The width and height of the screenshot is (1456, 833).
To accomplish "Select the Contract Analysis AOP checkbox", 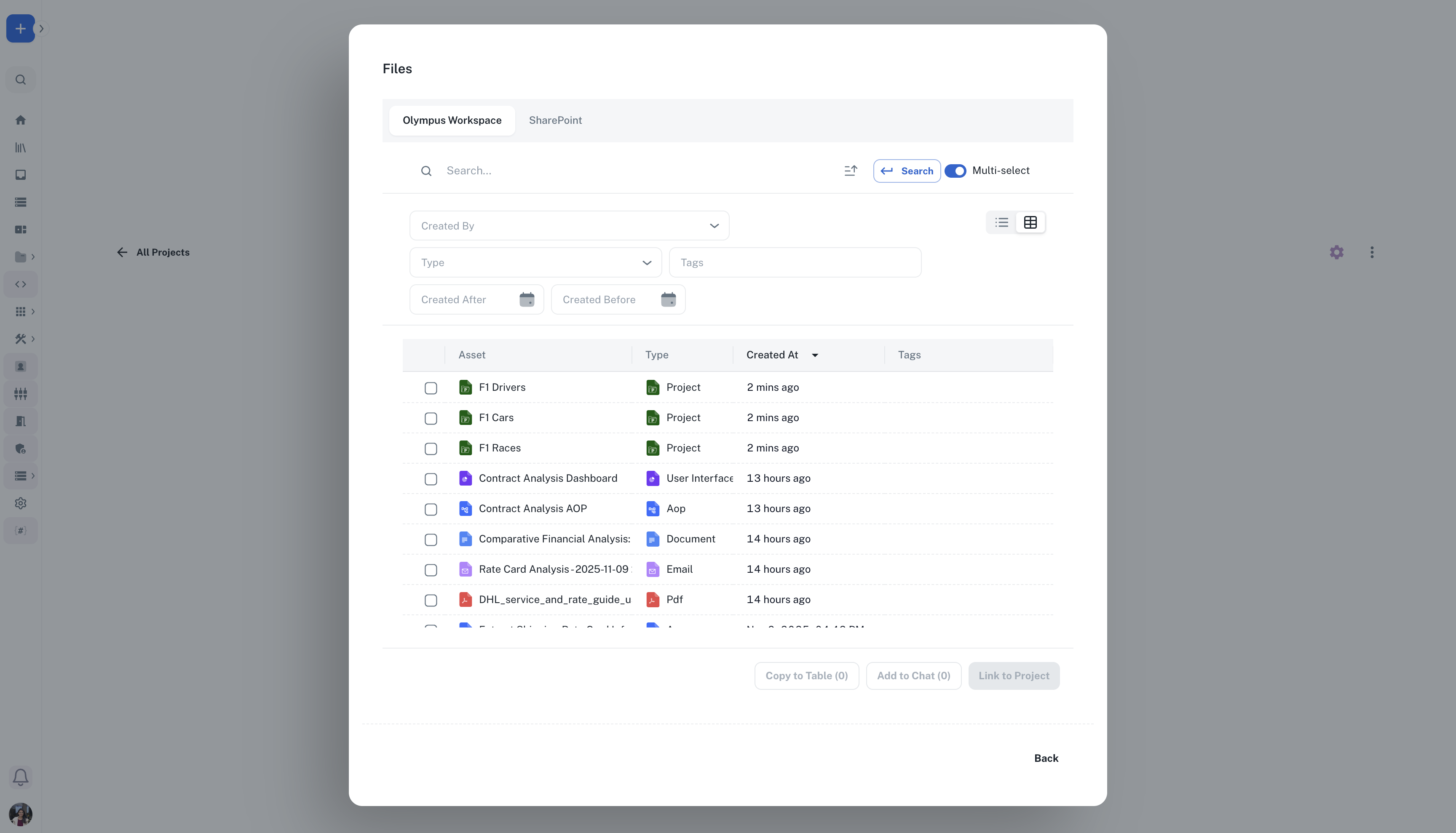I will (x=431, y=509).
